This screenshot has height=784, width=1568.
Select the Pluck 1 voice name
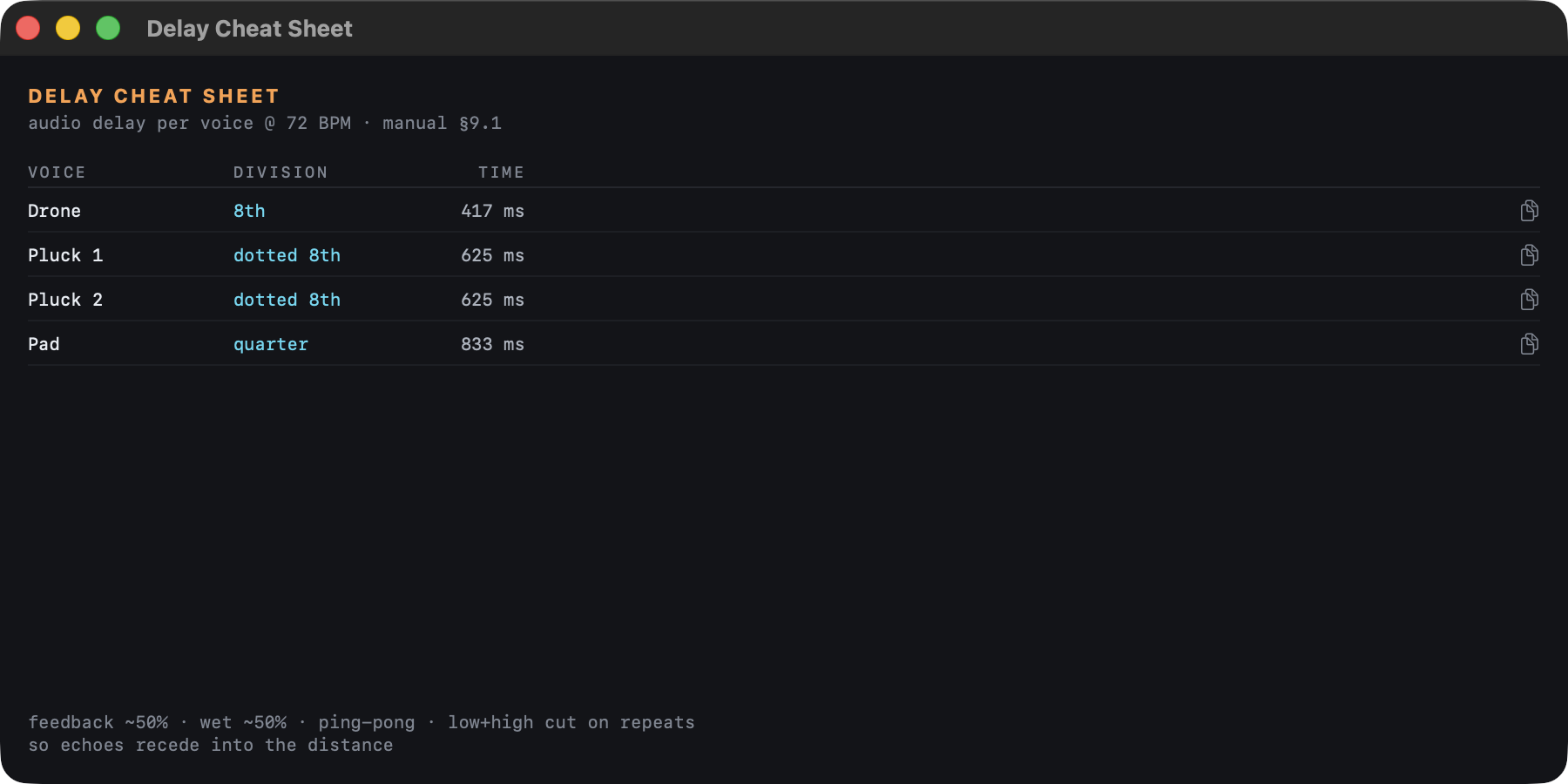tap(65, 255)
